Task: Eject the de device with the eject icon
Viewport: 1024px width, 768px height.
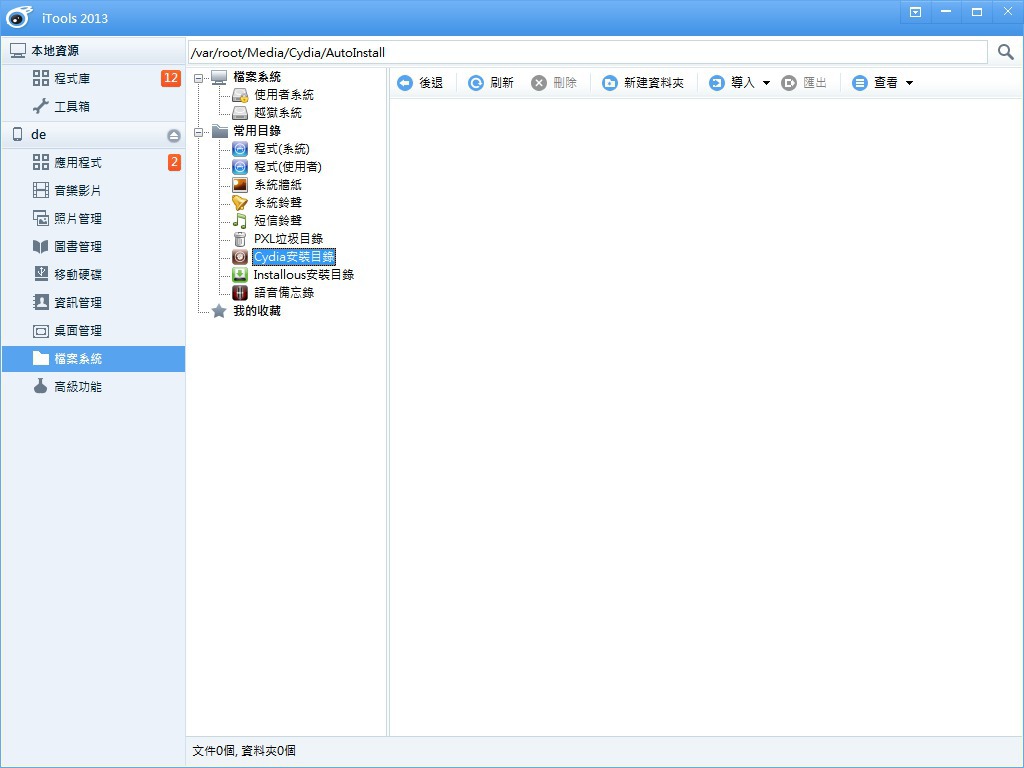Action: click(174, 135)
